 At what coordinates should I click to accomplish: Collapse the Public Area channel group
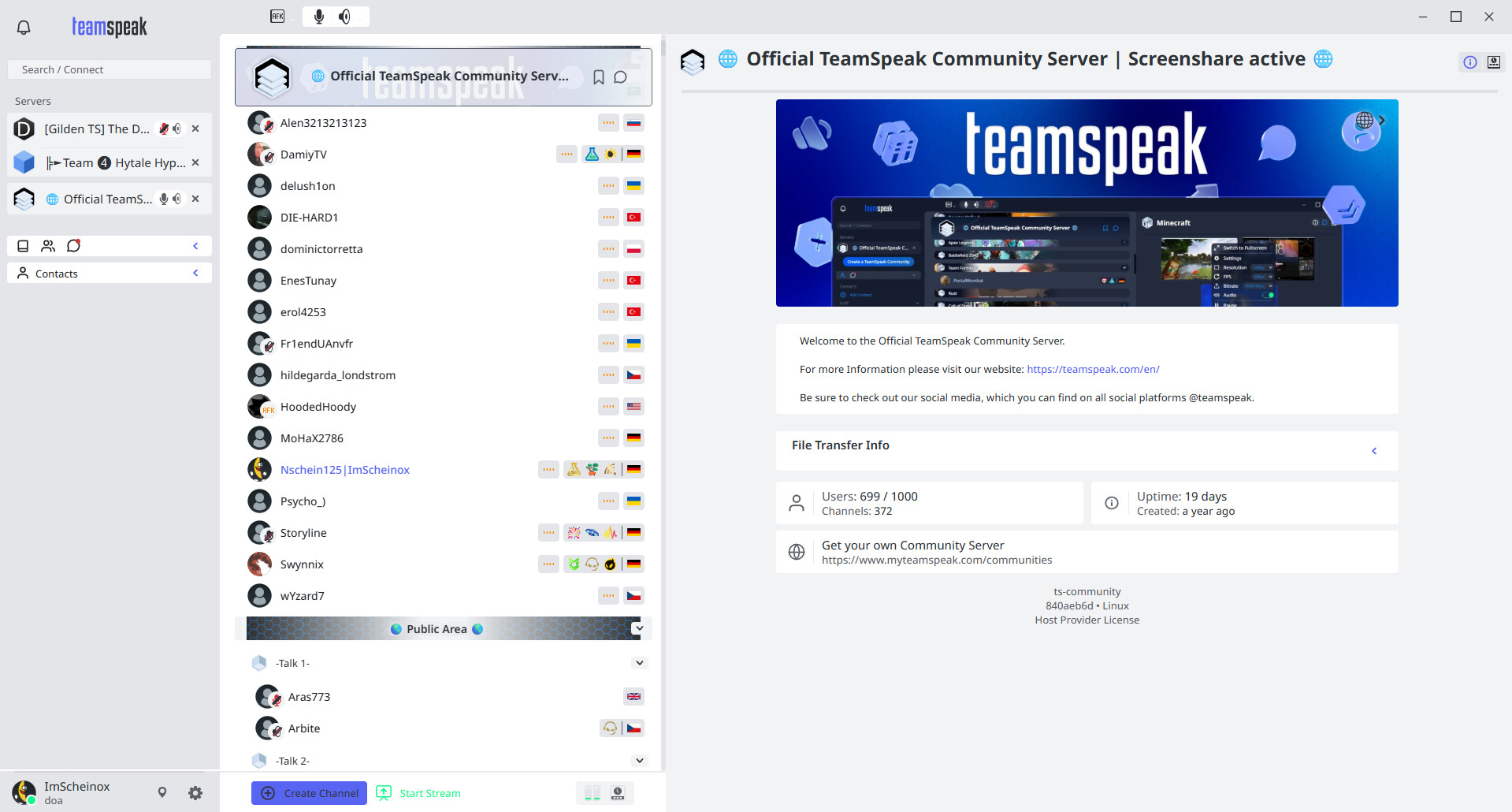(x=638, y=628)
